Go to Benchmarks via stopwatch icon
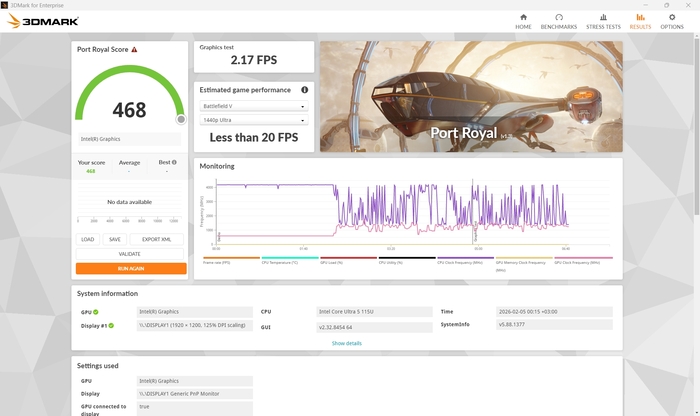The image size is (700, 416). [558, 19]
